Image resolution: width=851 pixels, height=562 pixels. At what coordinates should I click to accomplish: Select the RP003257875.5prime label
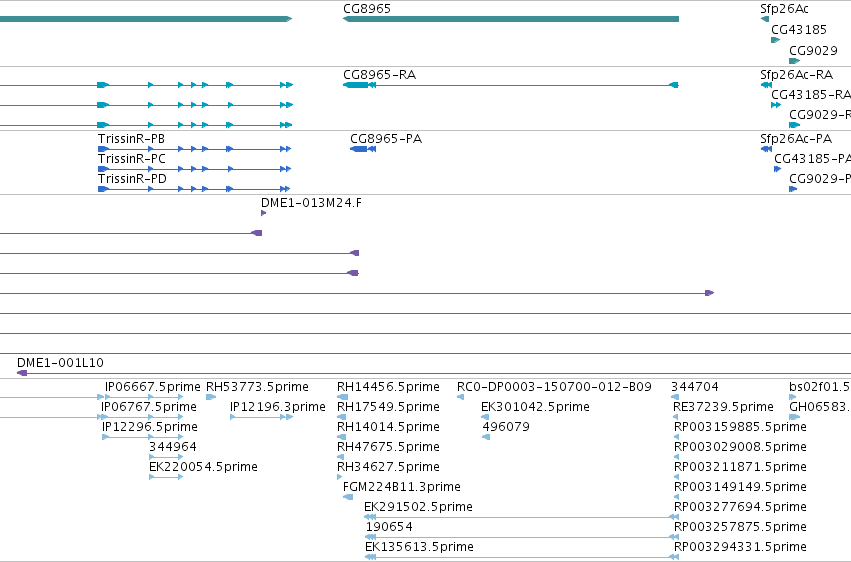tap(740, 527)
